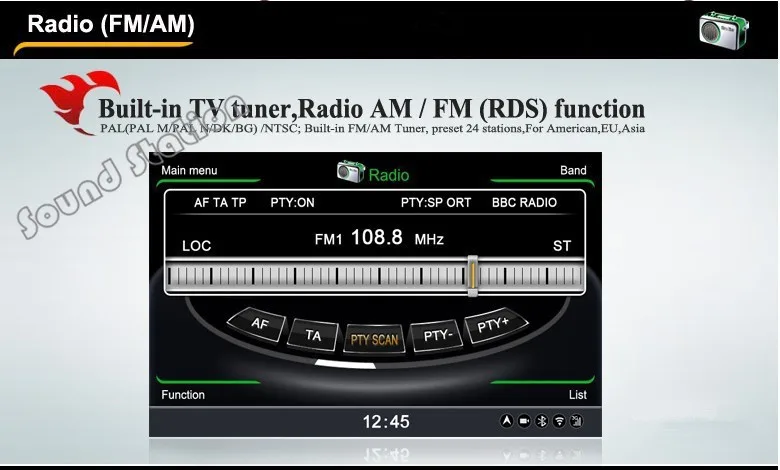Click the Radio (FM/AM) heading
The image size is (780, 470).
(x=110, y=24)
